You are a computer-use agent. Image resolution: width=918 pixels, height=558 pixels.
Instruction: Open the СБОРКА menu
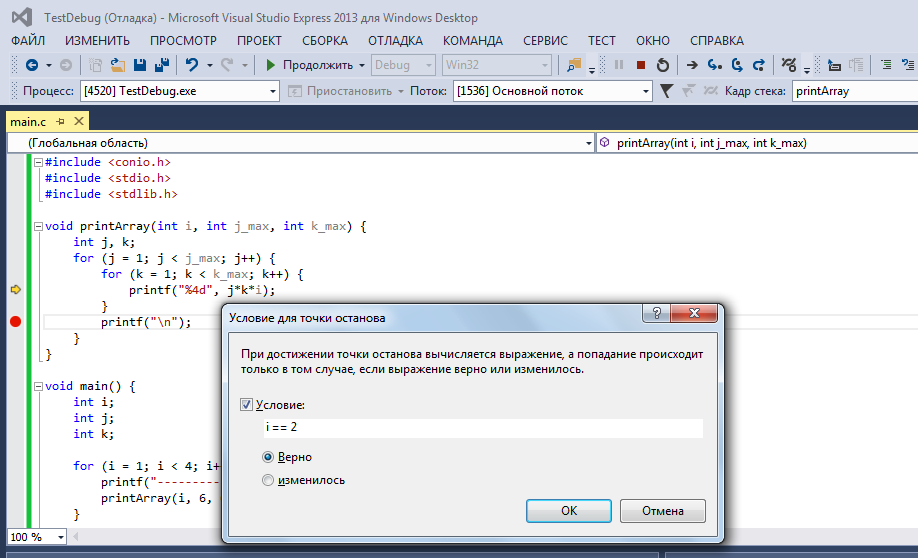325,40
